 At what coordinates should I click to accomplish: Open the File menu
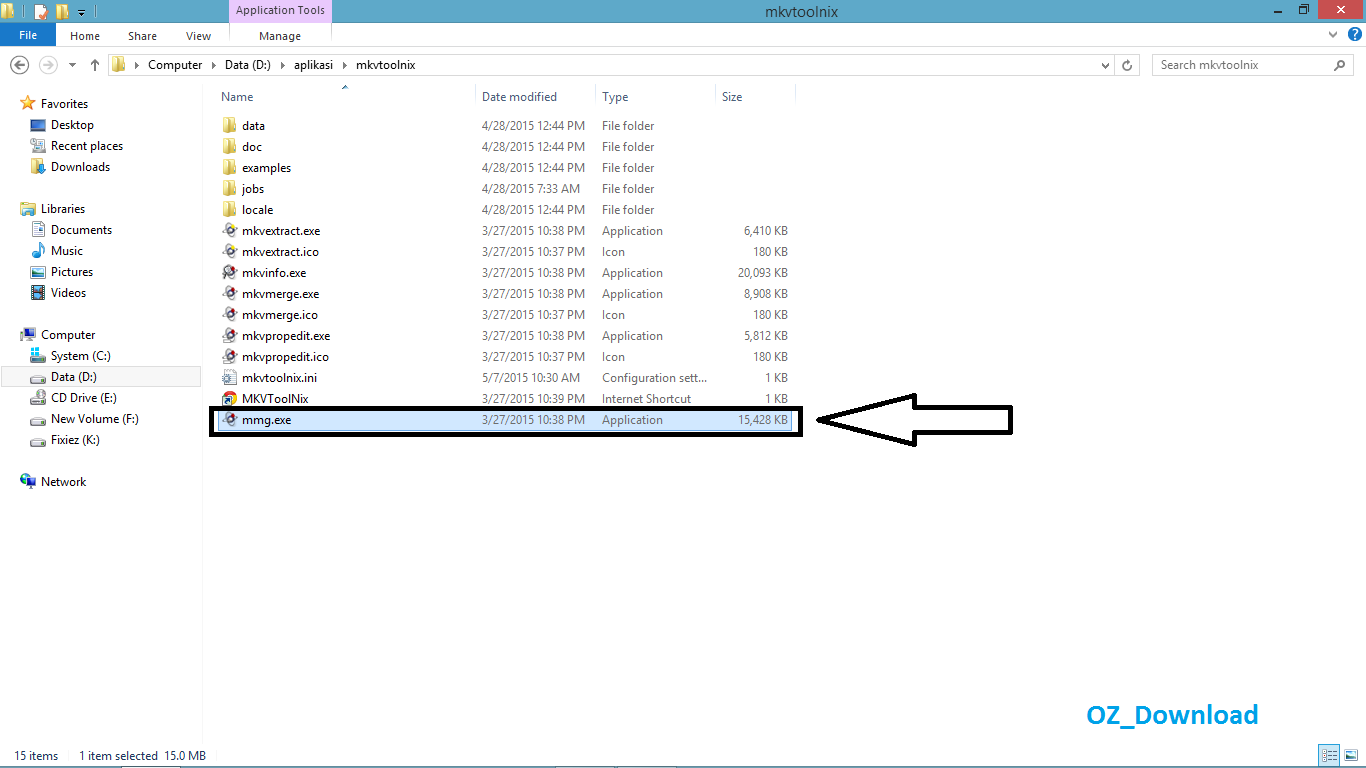(x=28, y=35)
